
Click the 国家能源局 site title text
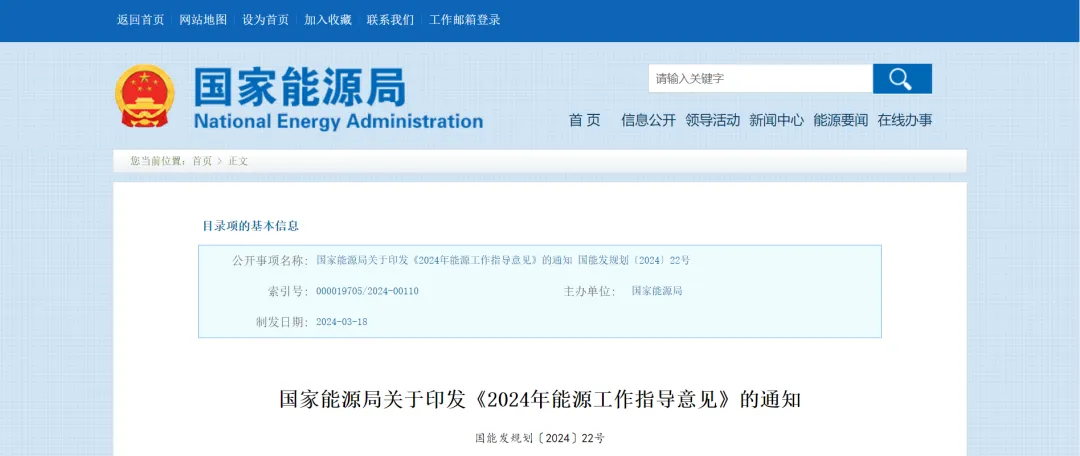coord(300,87)
